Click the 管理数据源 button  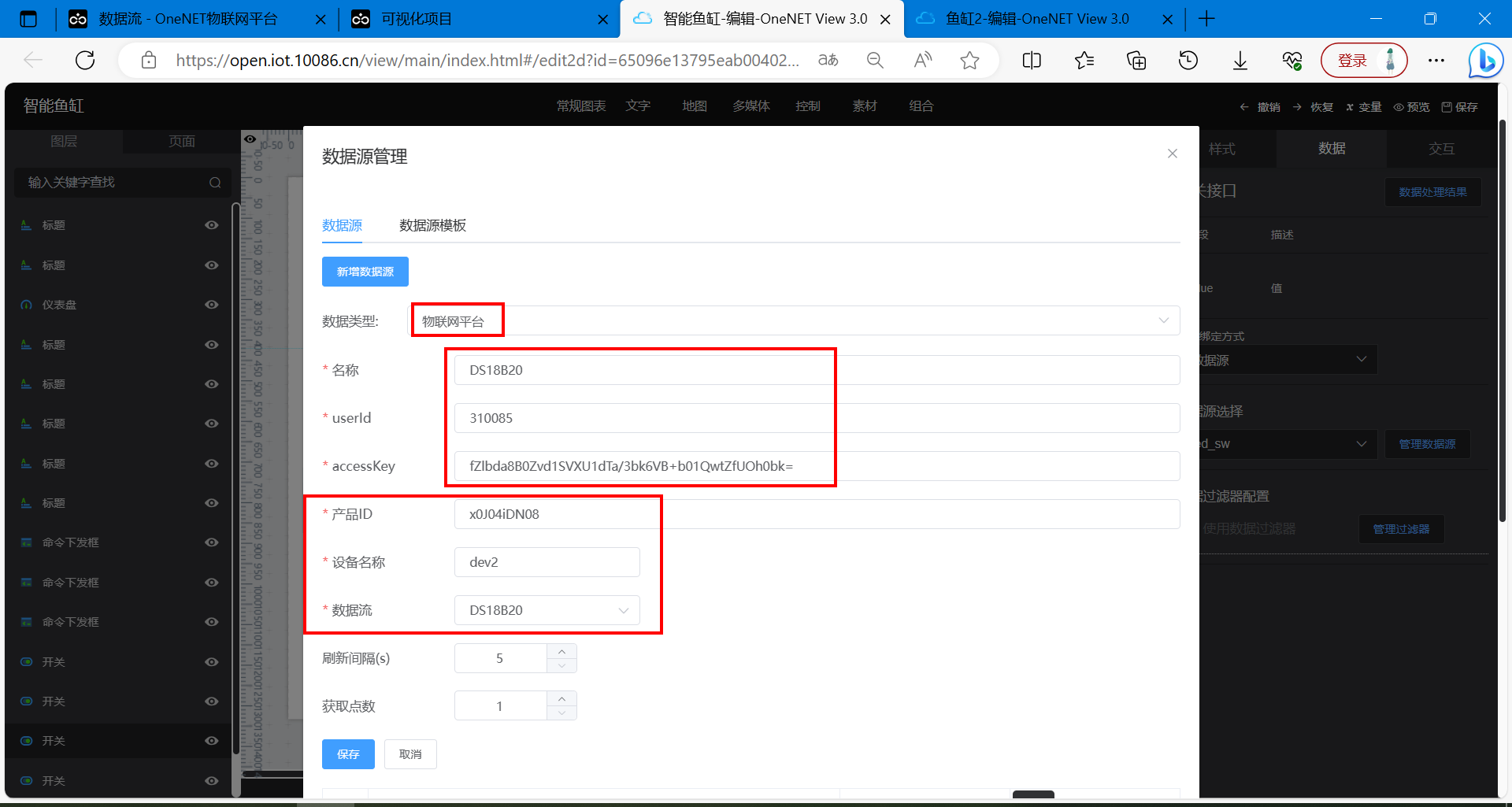point(1427,444)
